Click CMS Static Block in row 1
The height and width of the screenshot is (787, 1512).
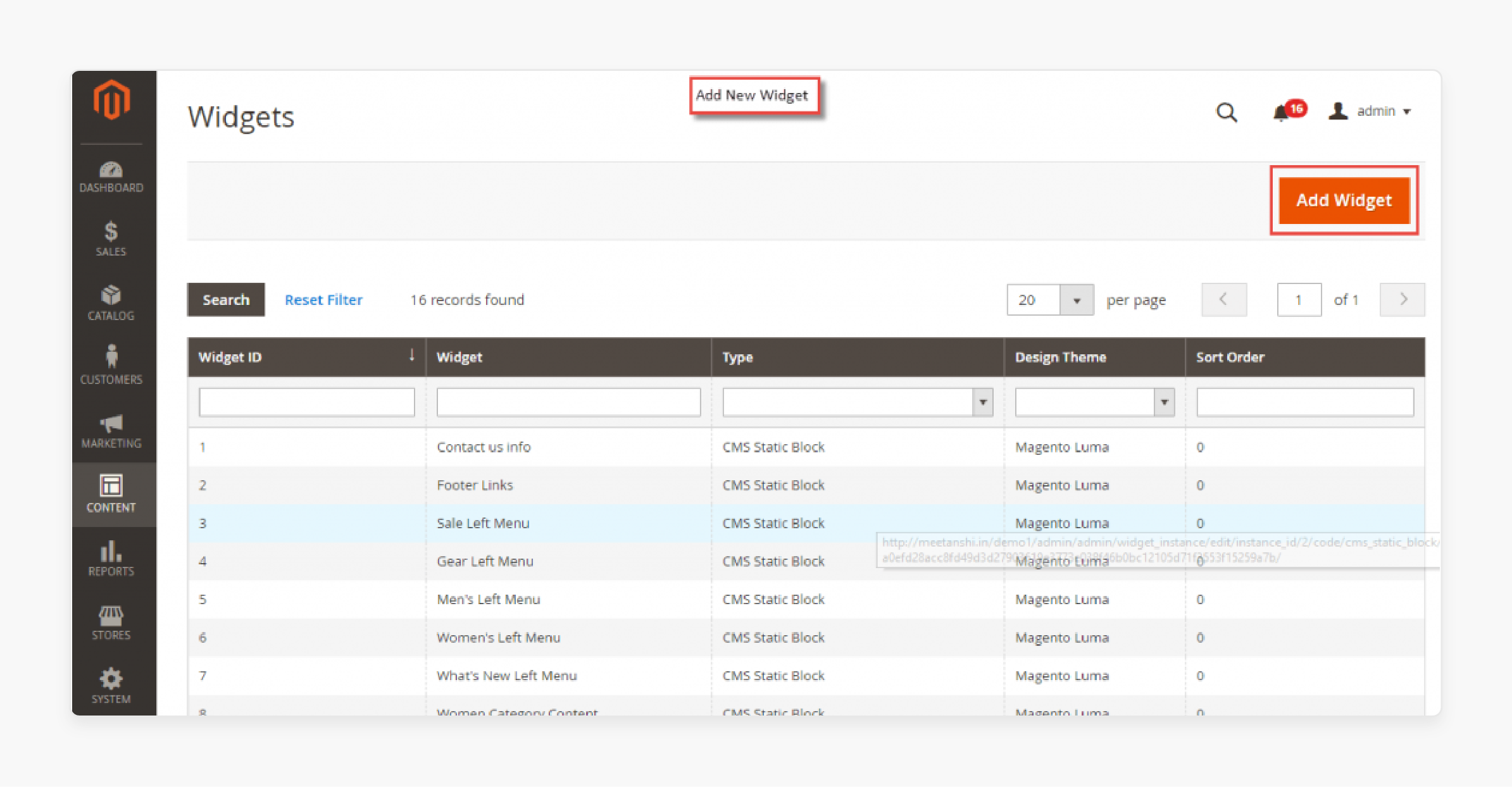point(773,447)
